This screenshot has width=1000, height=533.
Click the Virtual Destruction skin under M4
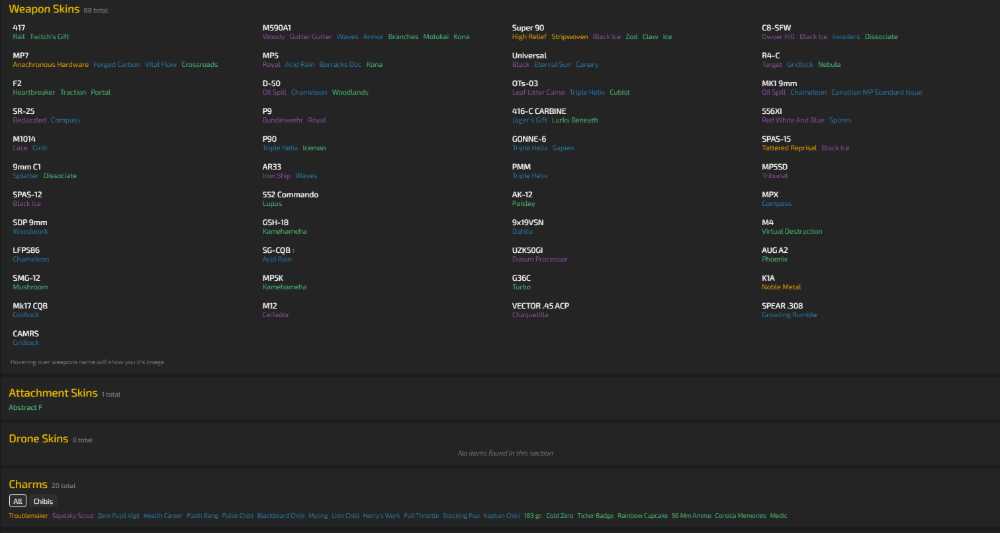click(x=792, y=231)
